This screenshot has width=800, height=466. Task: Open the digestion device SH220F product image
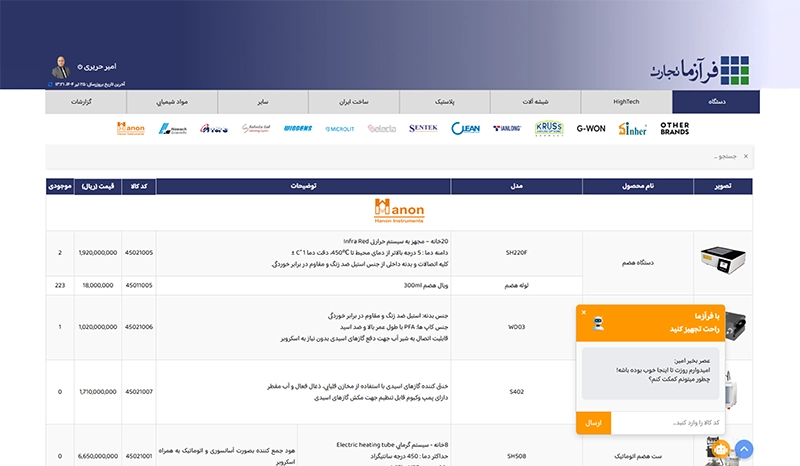[723, 259]
